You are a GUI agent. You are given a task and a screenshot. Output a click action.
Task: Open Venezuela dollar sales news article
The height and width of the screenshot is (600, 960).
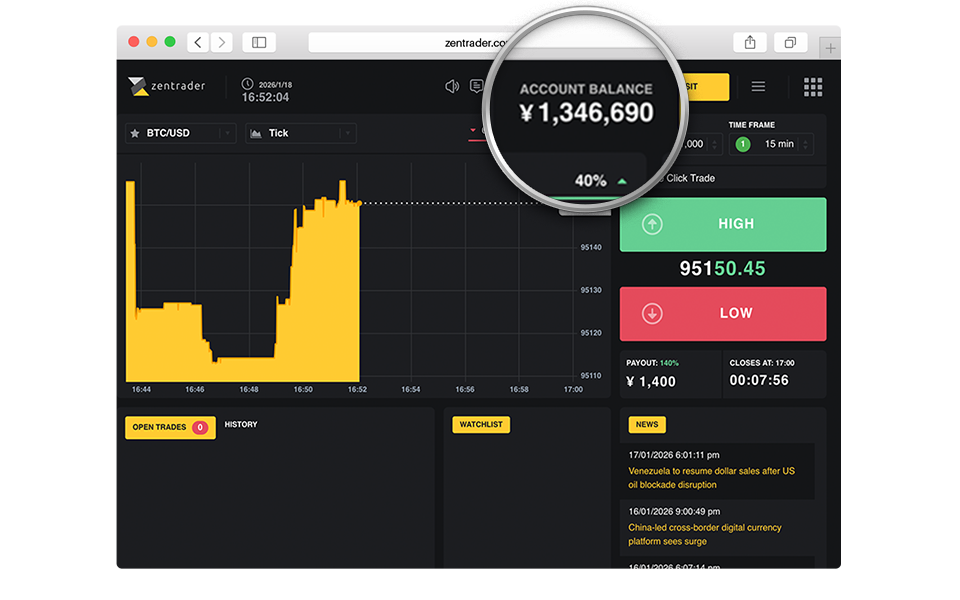coord(711,477)
